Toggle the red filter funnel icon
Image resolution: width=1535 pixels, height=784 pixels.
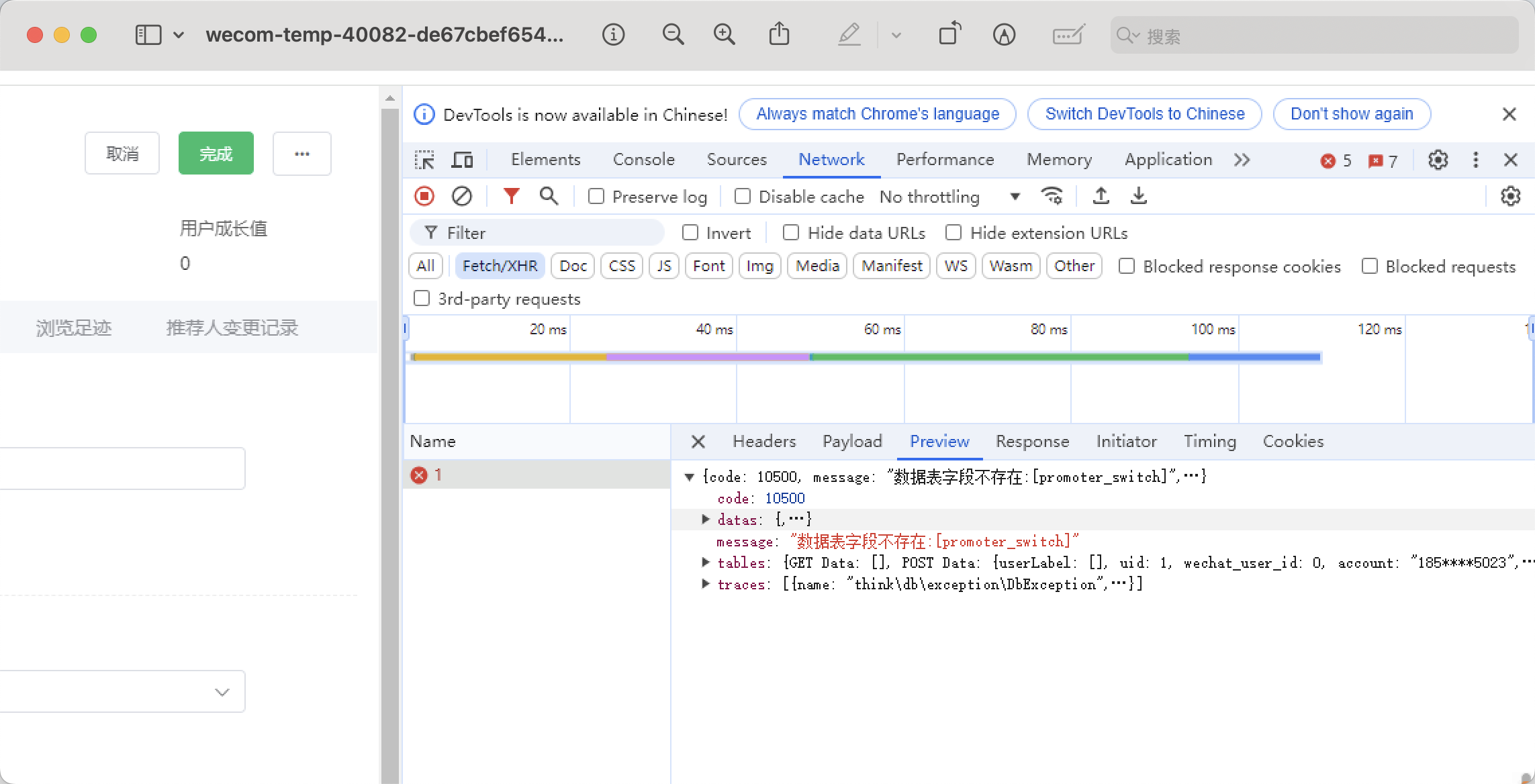point(512,196)
